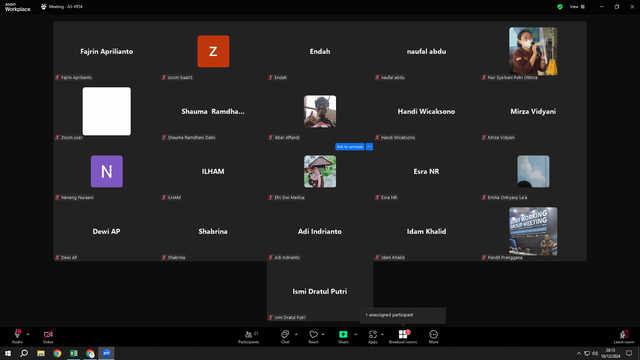Unmute microphone with the Audio button
This screenshot has width=640, height=360.
pos(17,337)
